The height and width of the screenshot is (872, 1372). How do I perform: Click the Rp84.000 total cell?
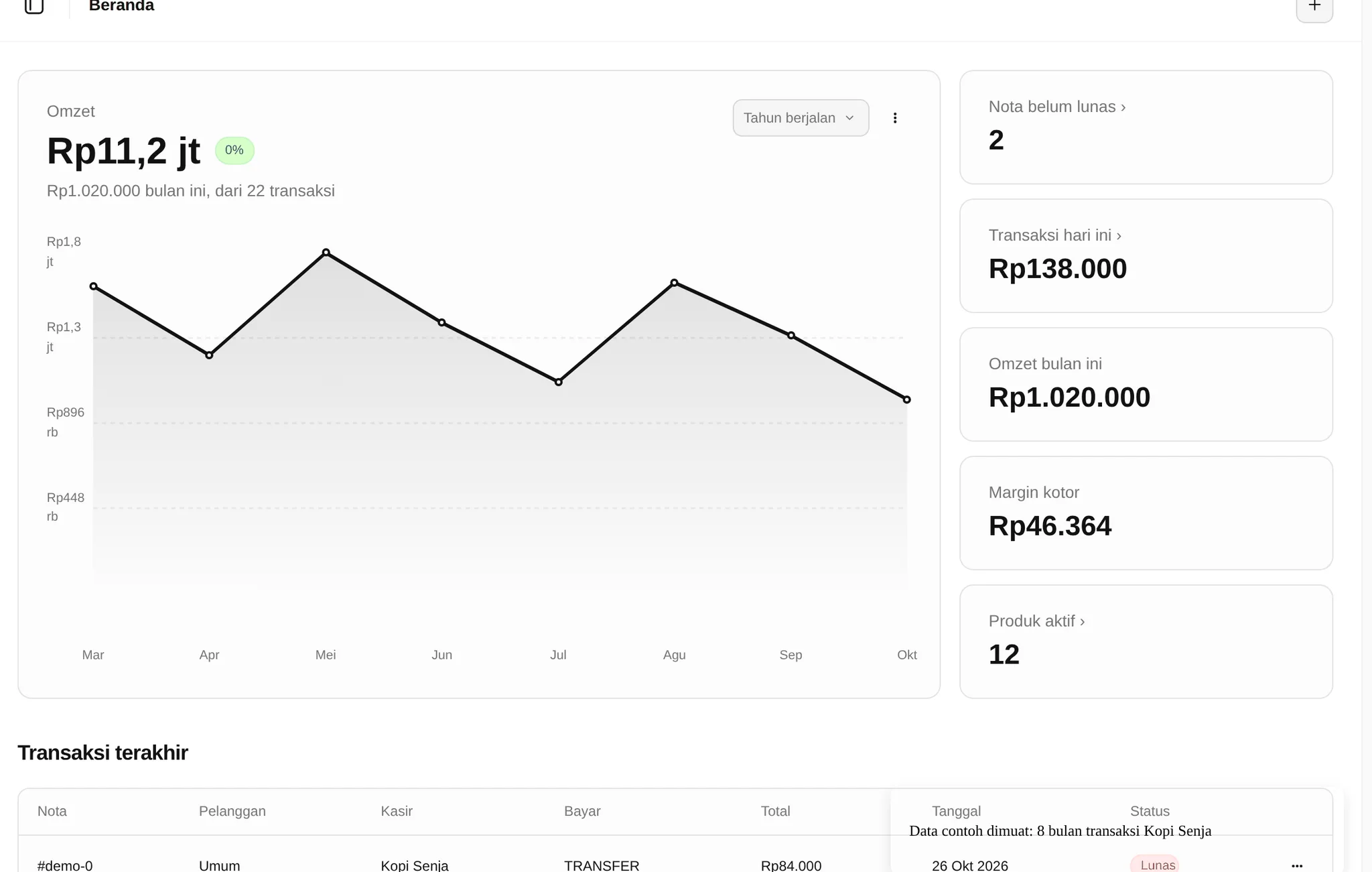tap(791, 865)
